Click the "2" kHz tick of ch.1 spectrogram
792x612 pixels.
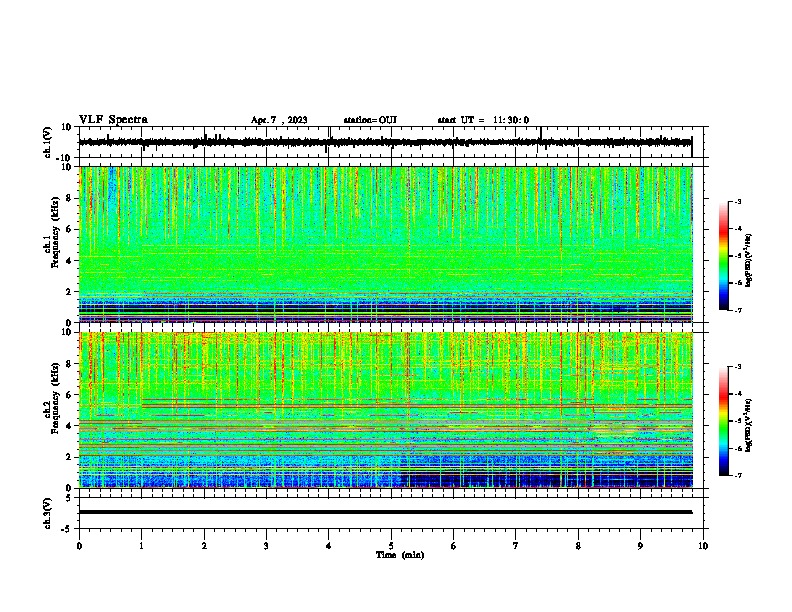(x=69, y=292)
